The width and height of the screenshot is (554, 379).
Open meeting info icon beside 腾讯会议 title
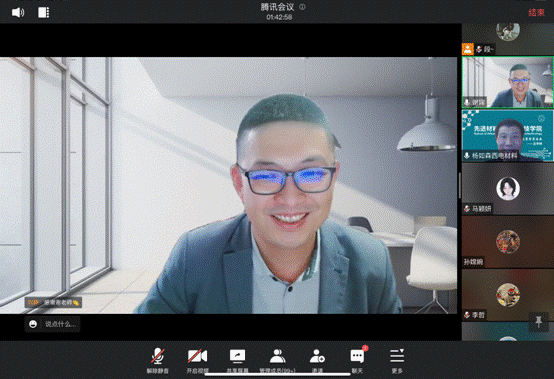coord(302,7)
